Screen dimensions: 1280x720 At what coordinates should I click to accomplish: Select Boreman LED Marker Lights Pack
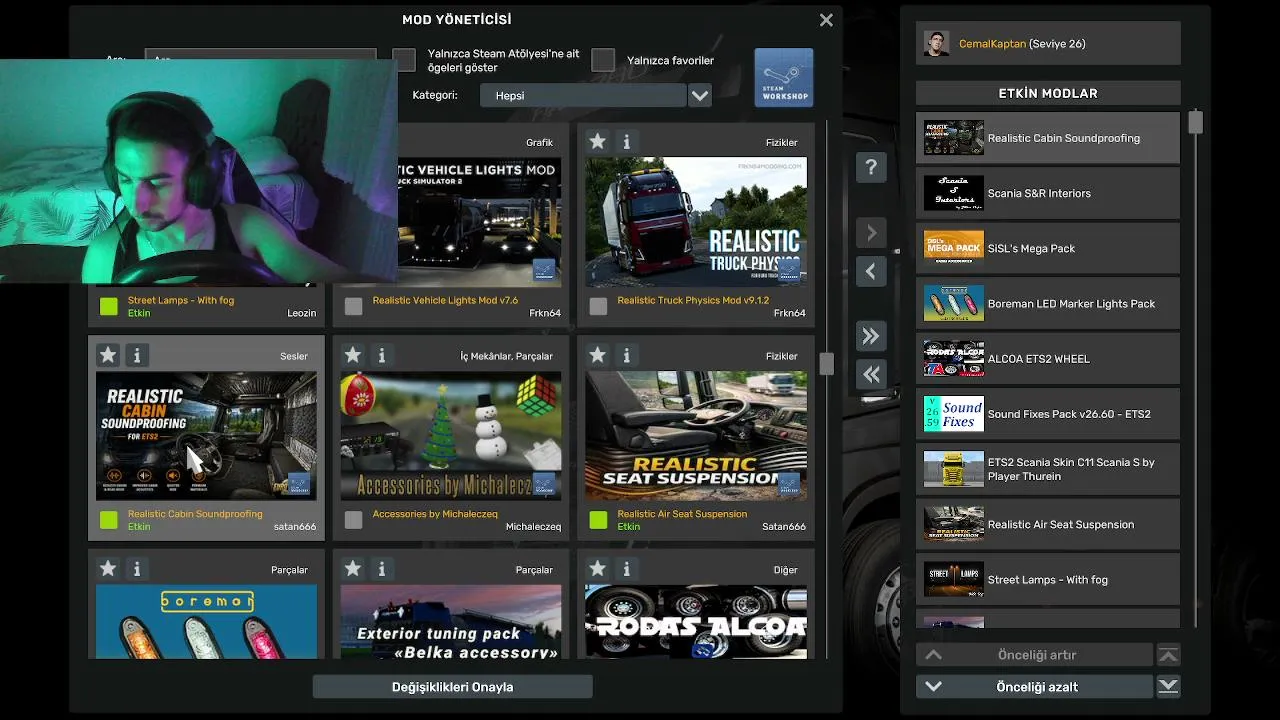[x=1048, y=303]
